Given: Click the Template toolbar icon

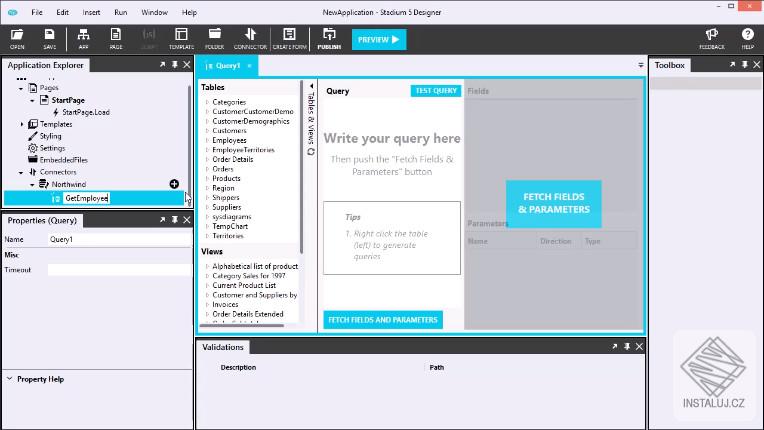Looking at the screenshot, I should point(181,39).
